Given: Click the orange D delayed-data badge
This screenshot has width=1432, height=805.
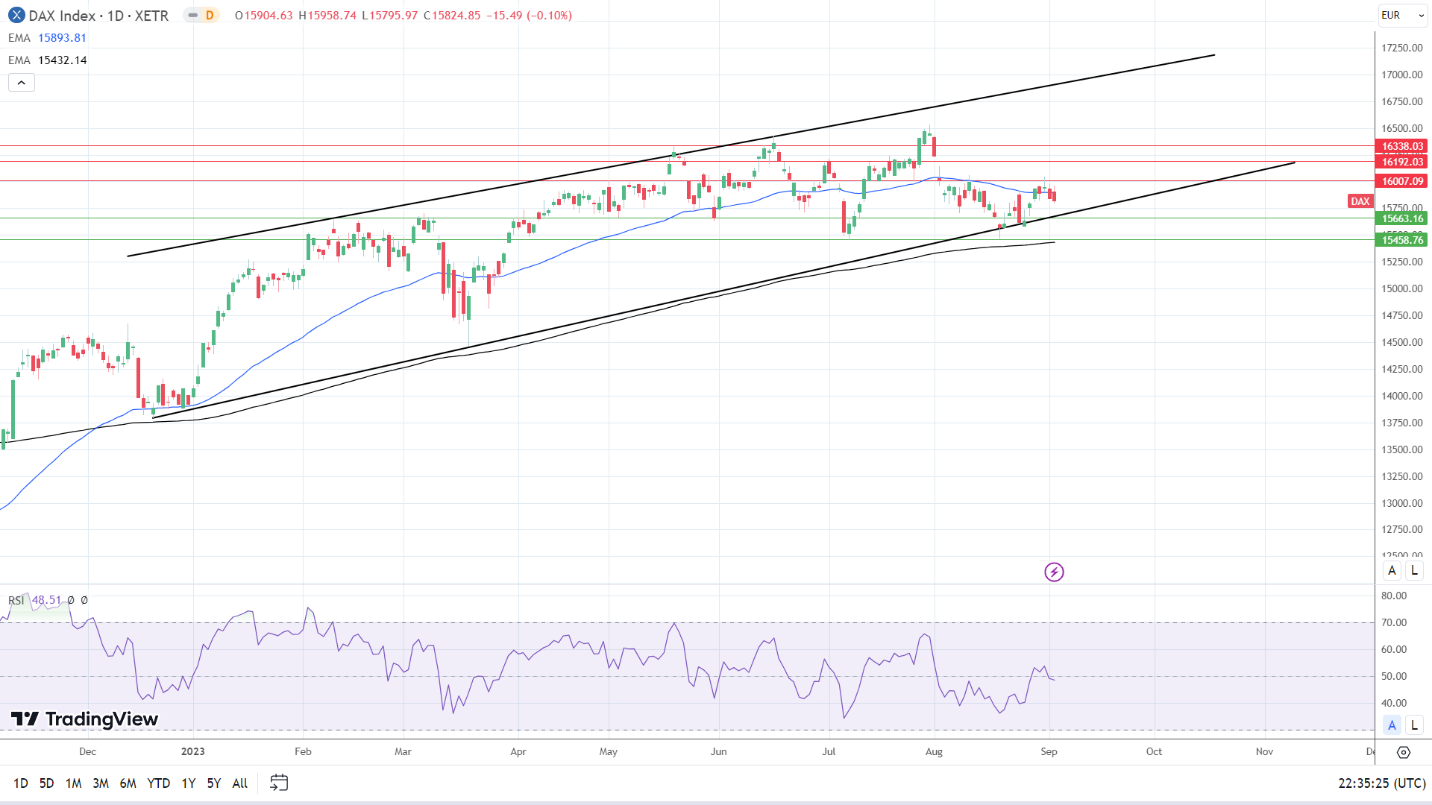Looking at the screenshot, I should [210, 15].
